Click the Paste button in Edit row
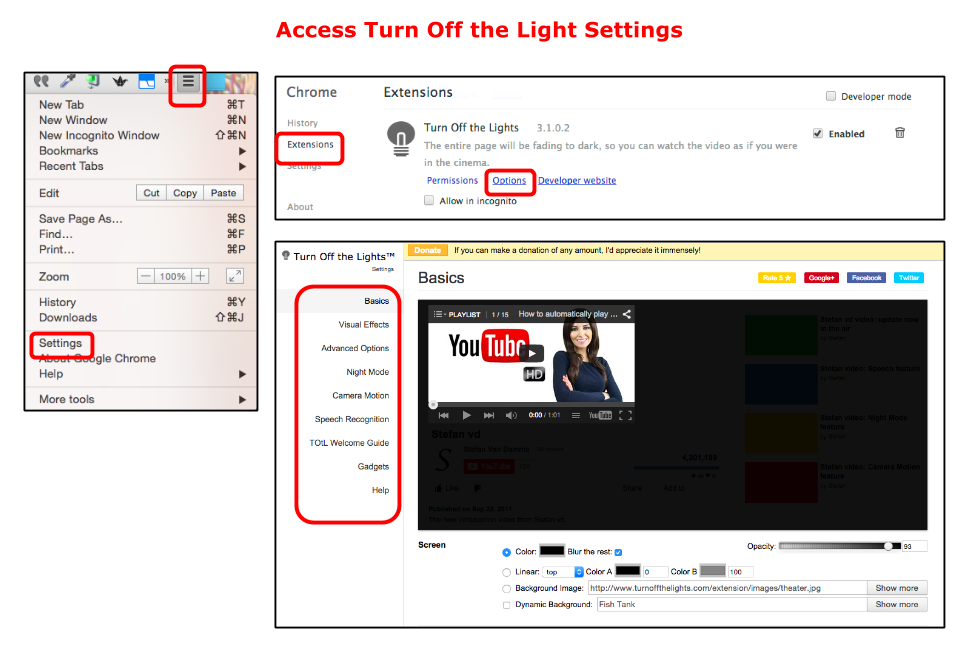This screenshot has width=961, height=648. (x=223, y=192)
